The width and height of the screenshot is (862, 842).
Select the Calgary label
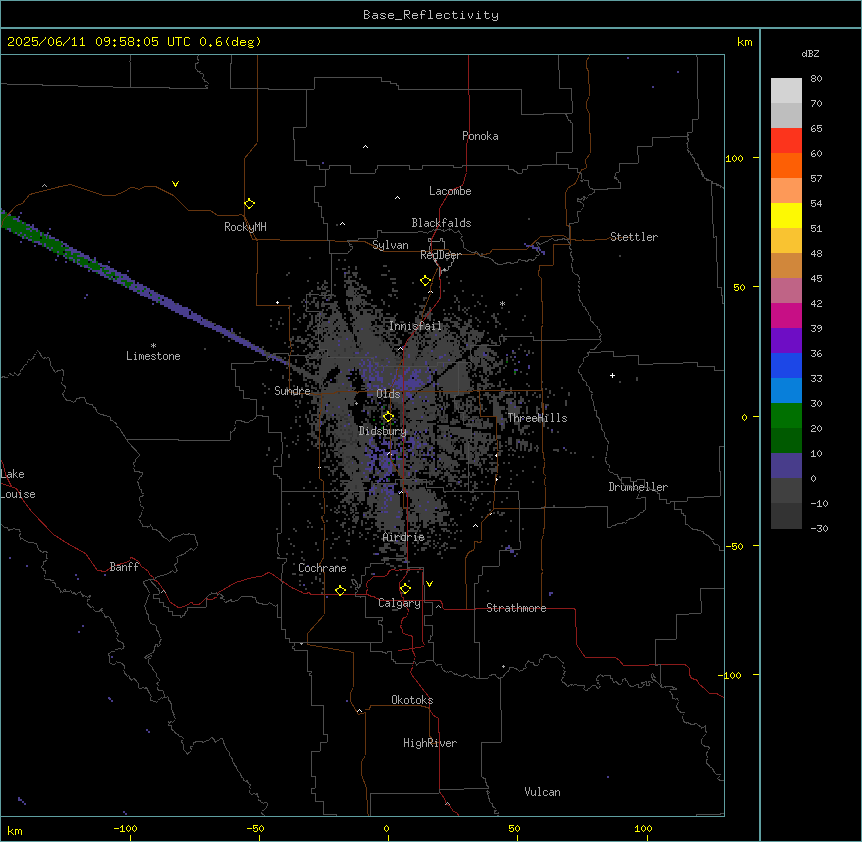[x=399, y=603]
